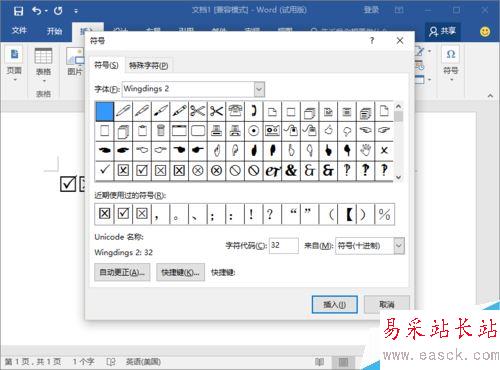
Task: Open 自动更正(A)... settings
Action: click(122, 272)
